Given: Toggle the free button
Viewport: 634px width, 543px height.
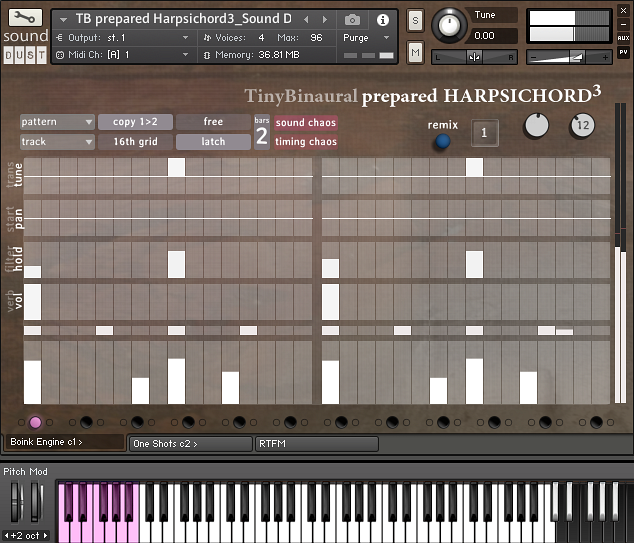Looking at the screenshot, I should click(213, 122).
